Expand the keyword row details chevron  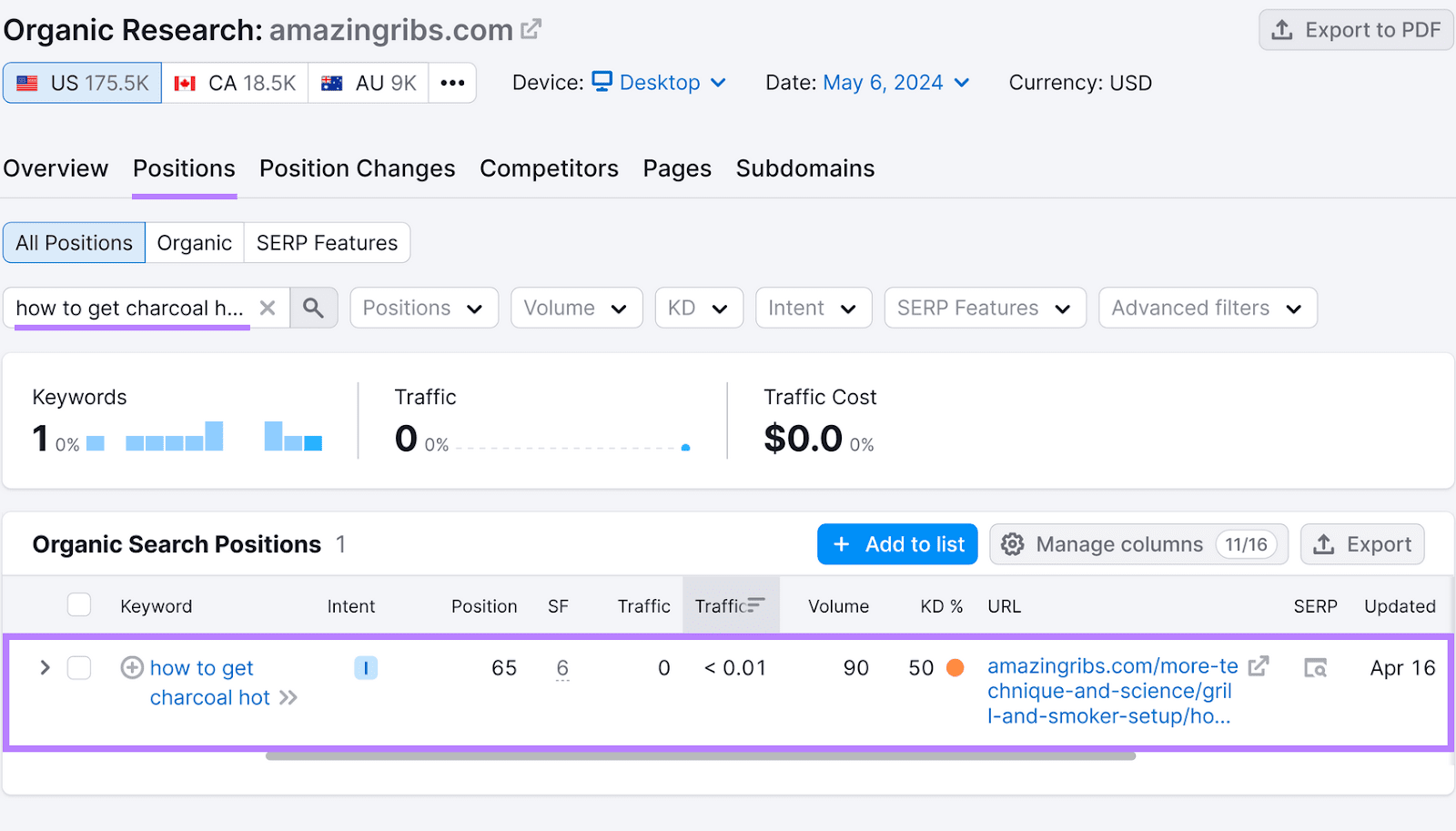(44, 667)
